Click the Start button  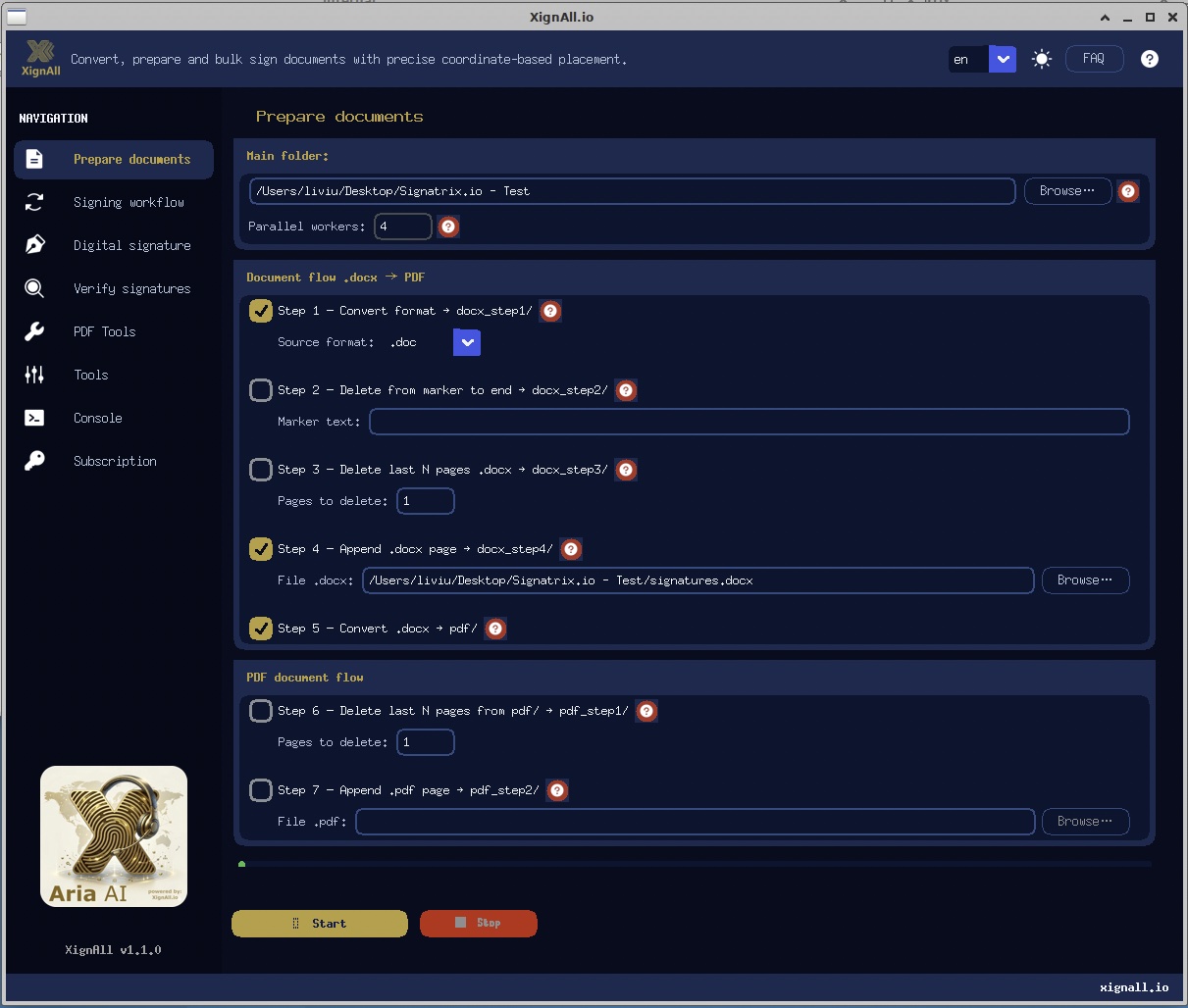[x=320, y=924]
